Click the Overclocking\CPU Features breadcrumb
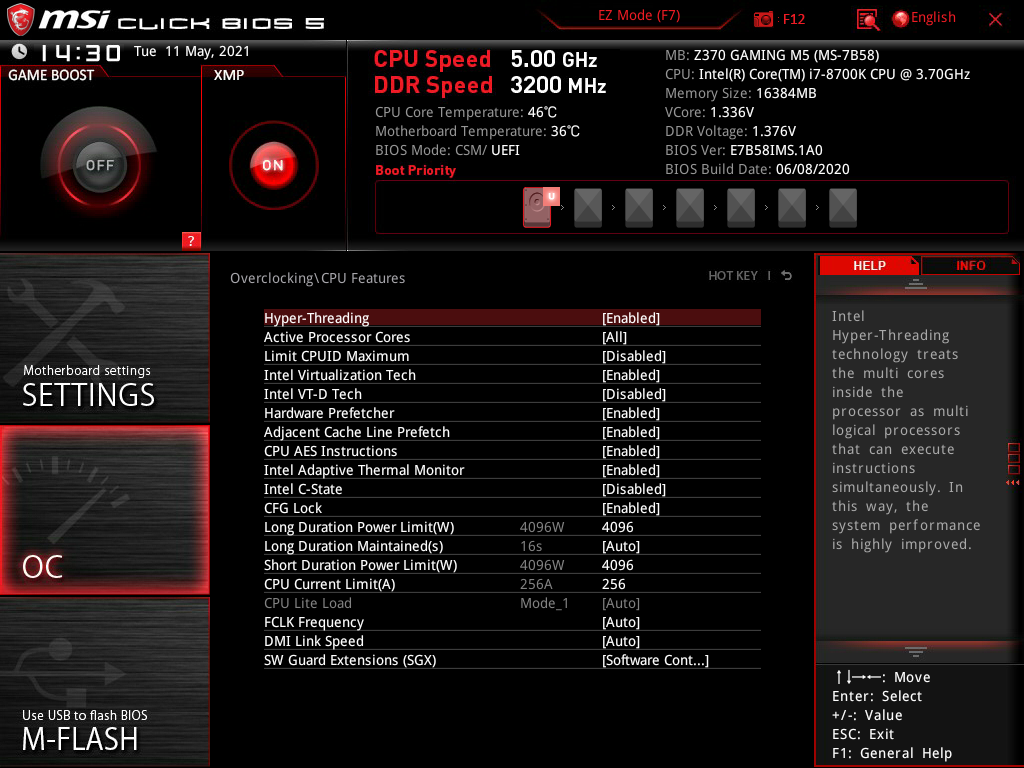Image resolution: width=1024 pixels, height=768 pixels. click(x=317, y=278)
